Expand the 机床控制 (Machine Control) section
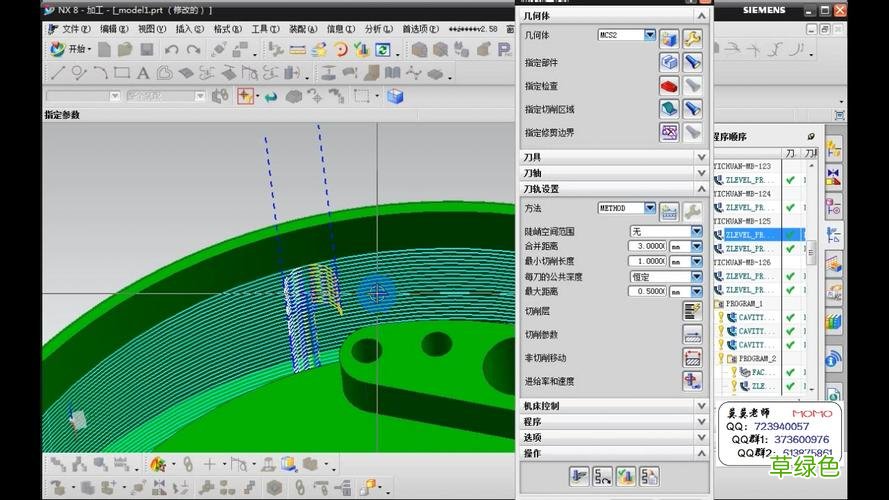 (x=701, y=406)
